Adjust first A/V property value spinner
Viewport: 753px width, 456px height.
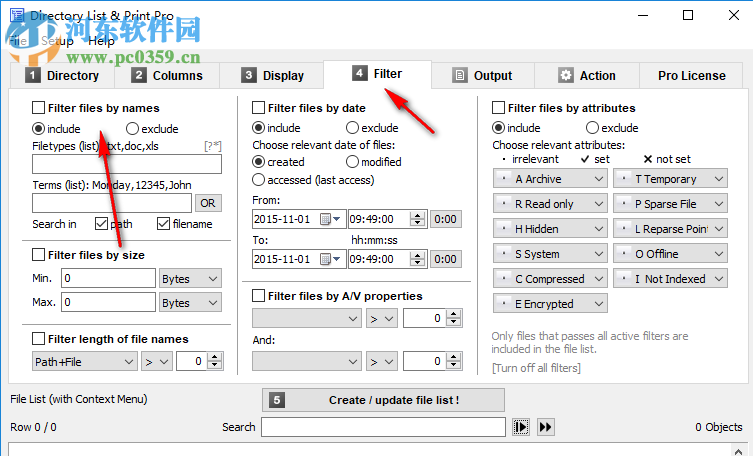tap(454, 318)
